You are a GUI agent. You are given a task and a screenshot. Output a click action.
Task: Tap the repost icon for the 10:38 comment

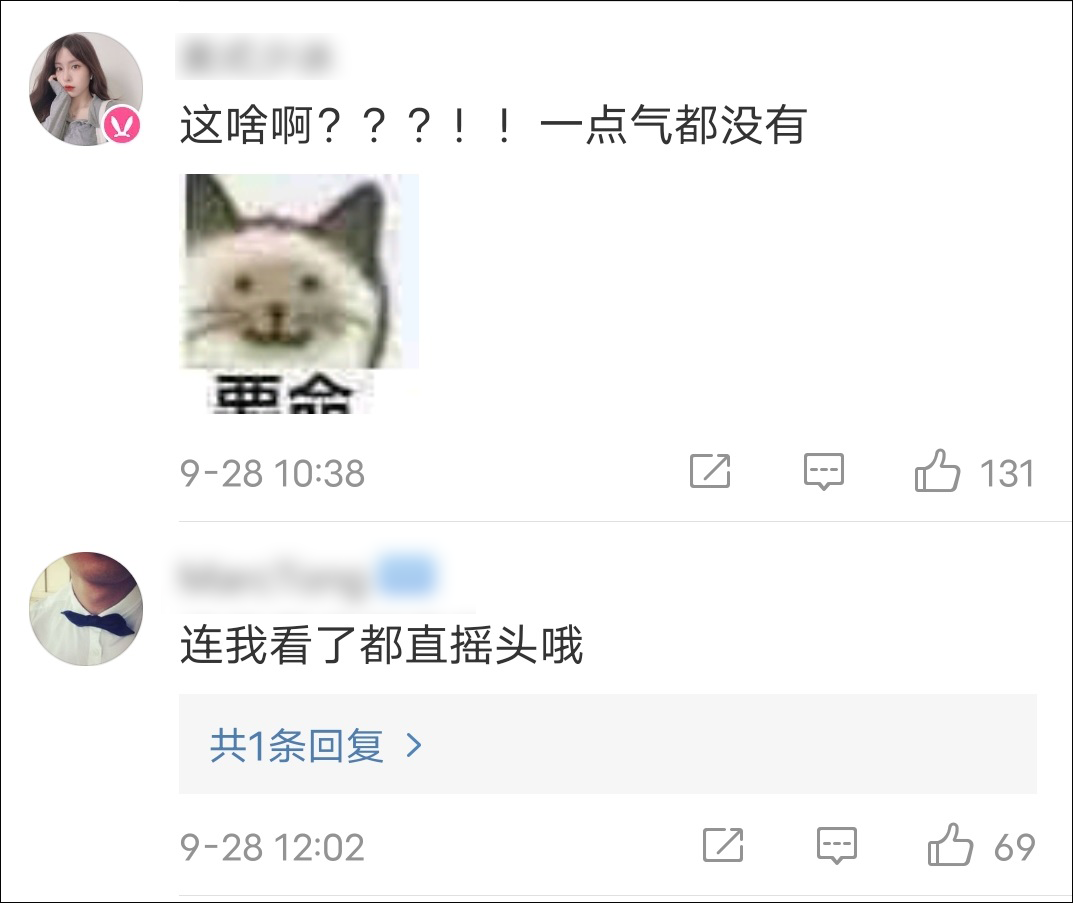pos(710,471)
